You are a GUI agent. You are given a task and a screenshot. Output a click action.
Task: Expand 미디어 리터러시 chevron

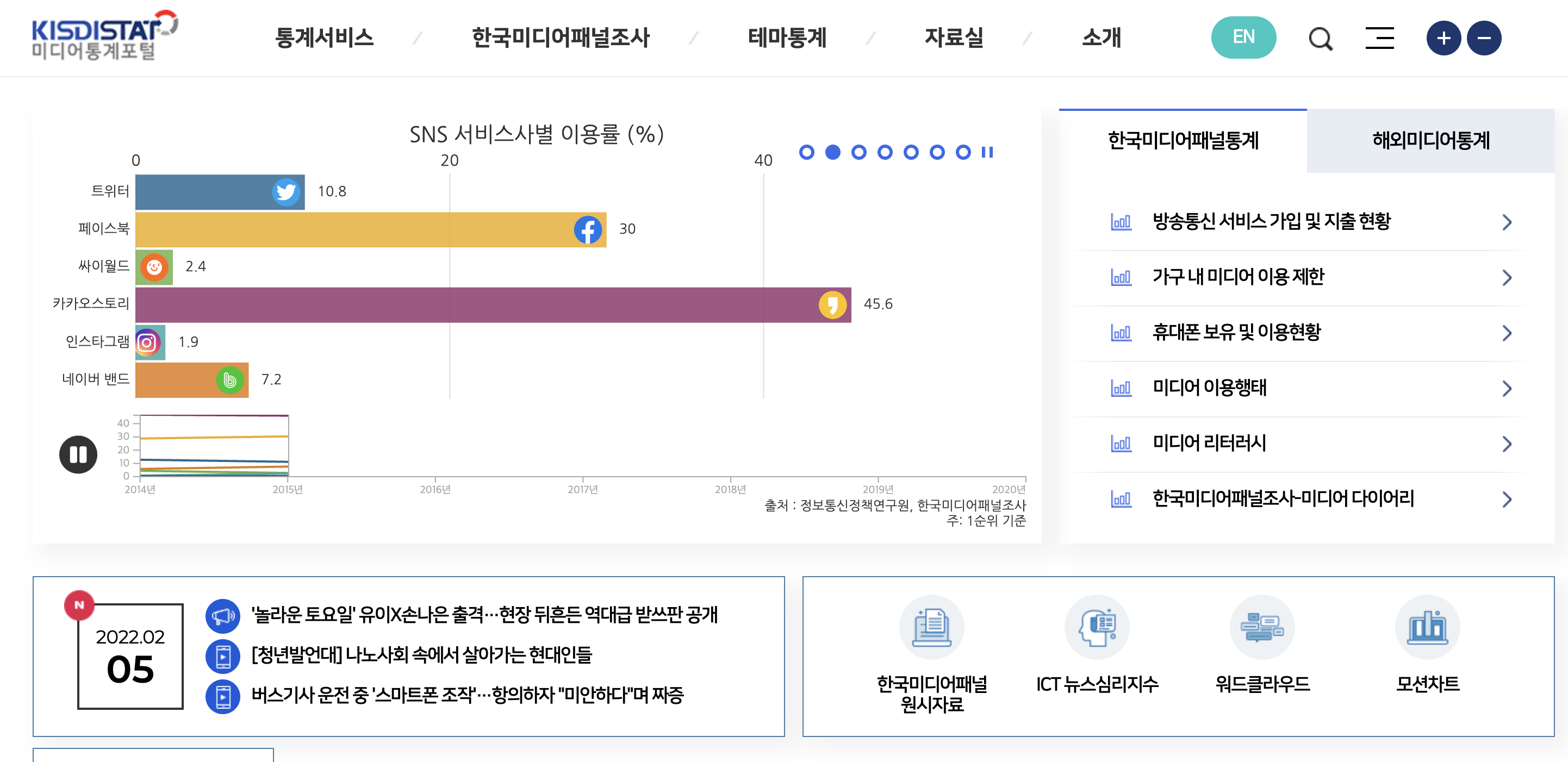1507,444
